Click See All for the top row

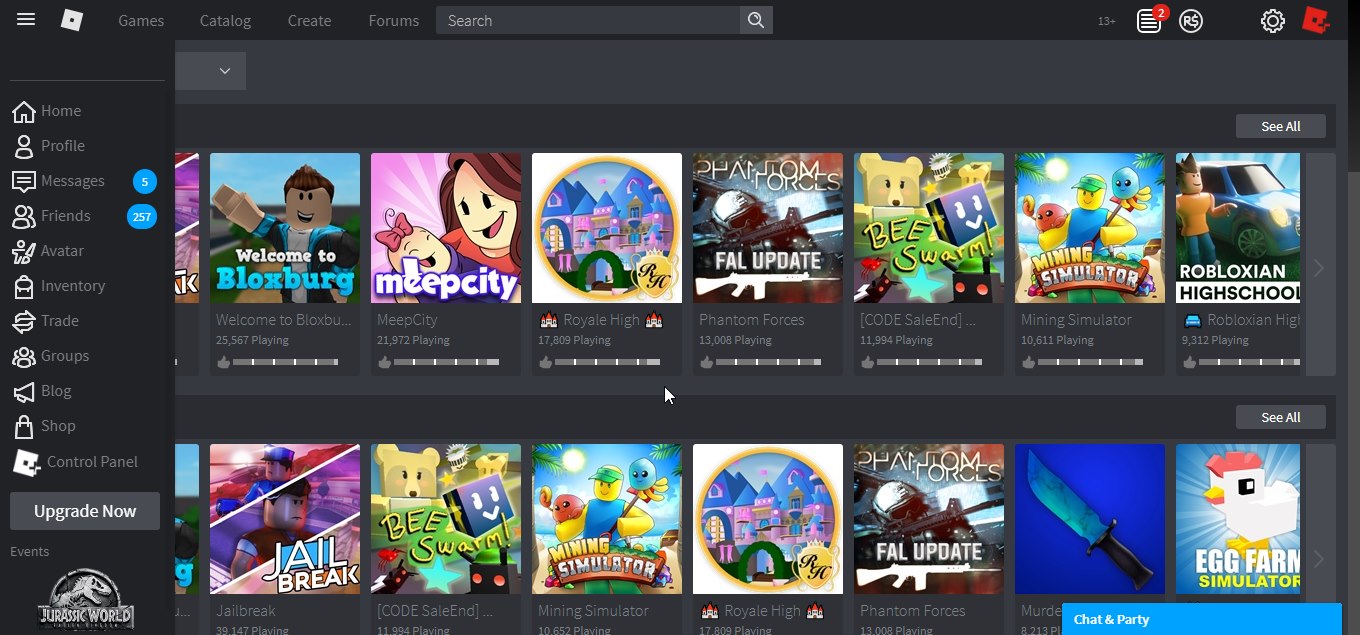tap(1280, 126)
